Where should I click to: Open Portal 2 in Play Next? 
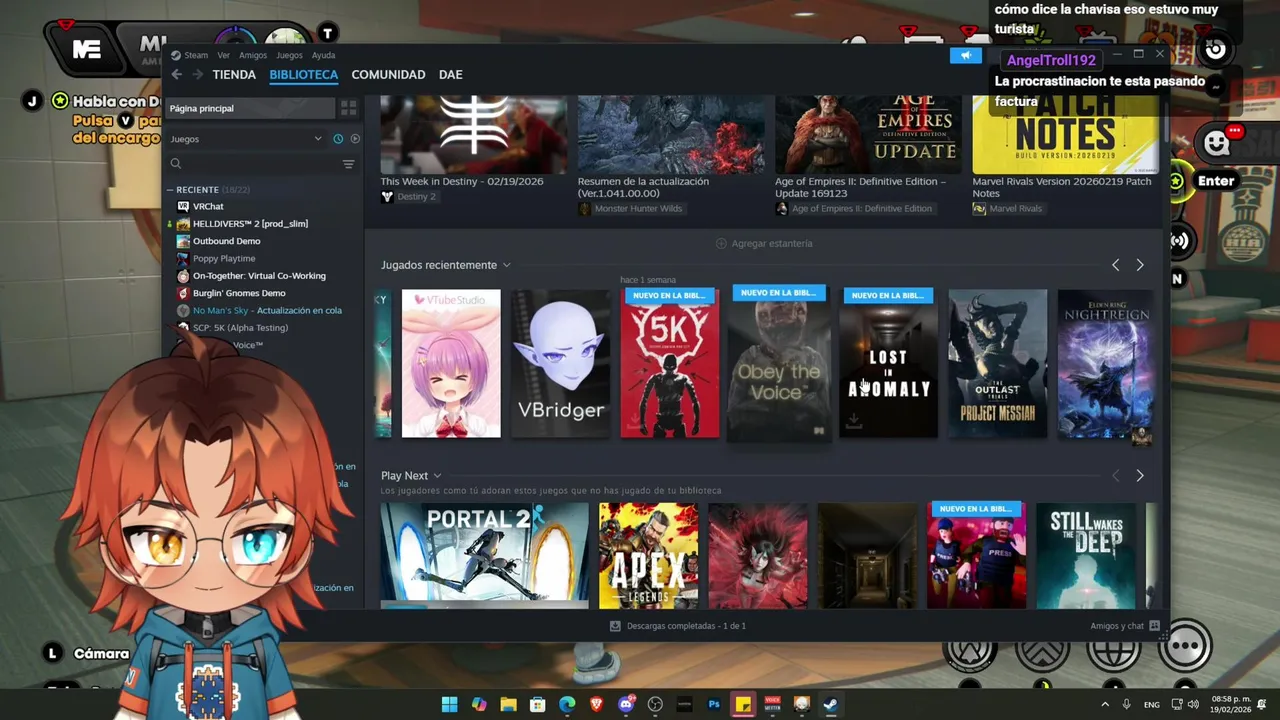[484, 556]
